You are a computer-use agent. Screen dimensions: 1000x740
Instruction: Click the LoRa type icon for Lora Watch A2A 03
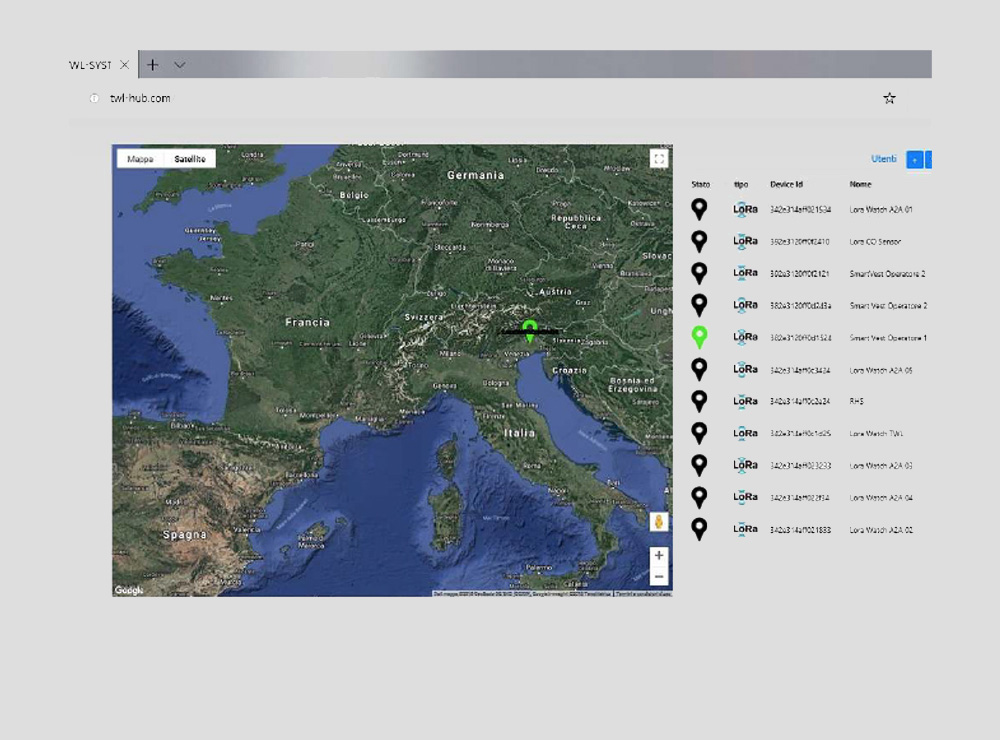point(745,466)
